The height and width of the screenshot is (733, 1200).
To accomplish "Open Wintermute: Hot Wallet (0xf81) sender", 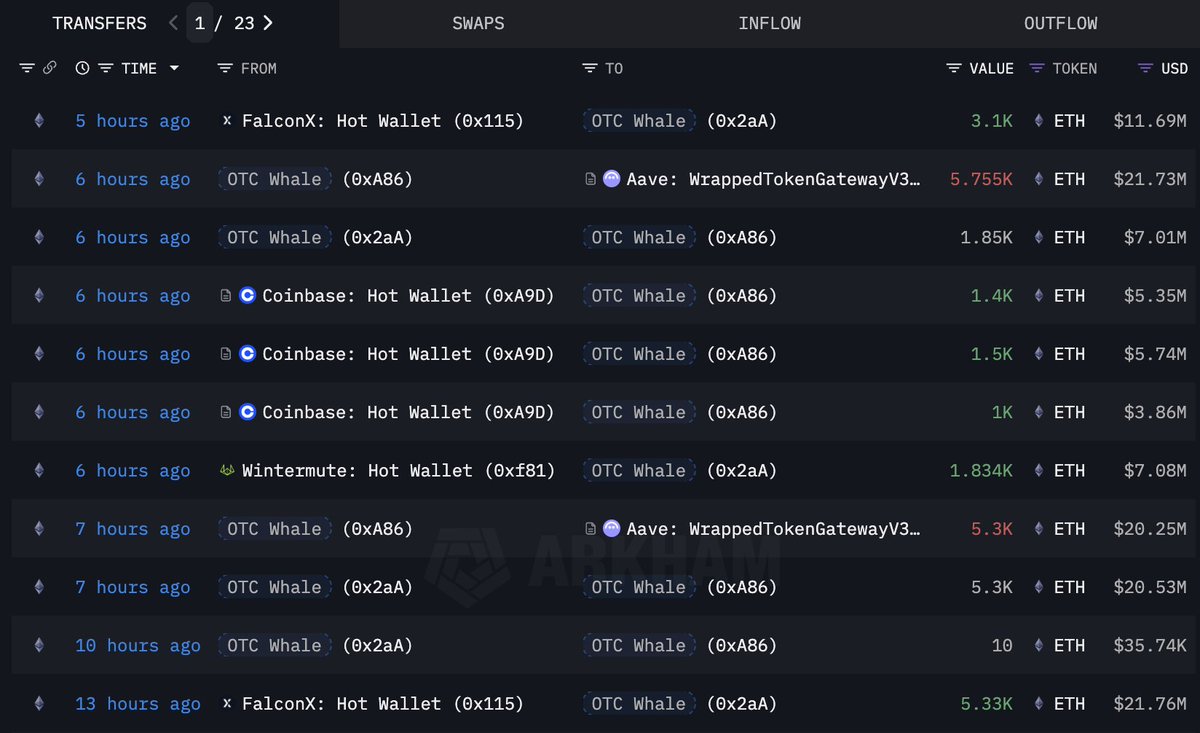I will pyautogui.click(x=397, y=471).
